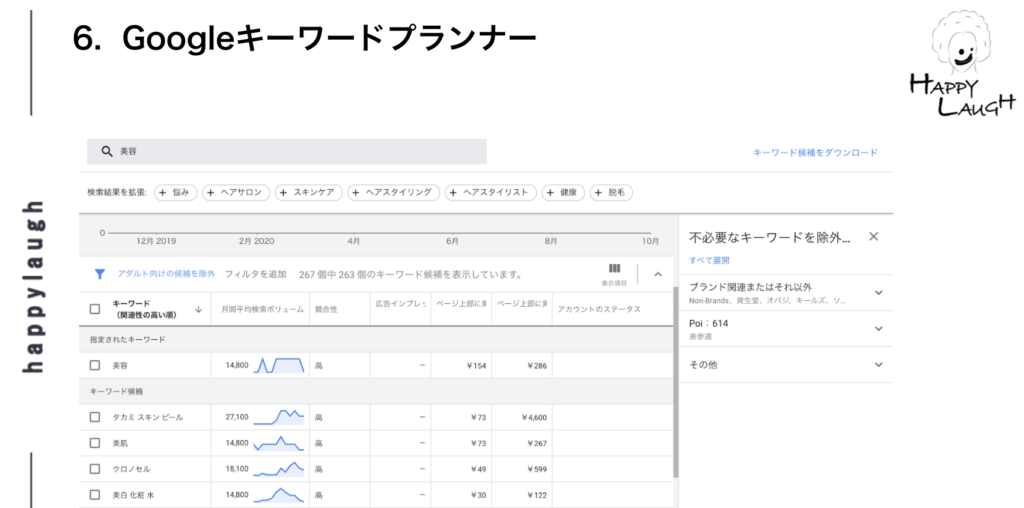Toggle the select-all keywords checkbox
Screen dimensions: 1024x508
(x=95, y=309)
